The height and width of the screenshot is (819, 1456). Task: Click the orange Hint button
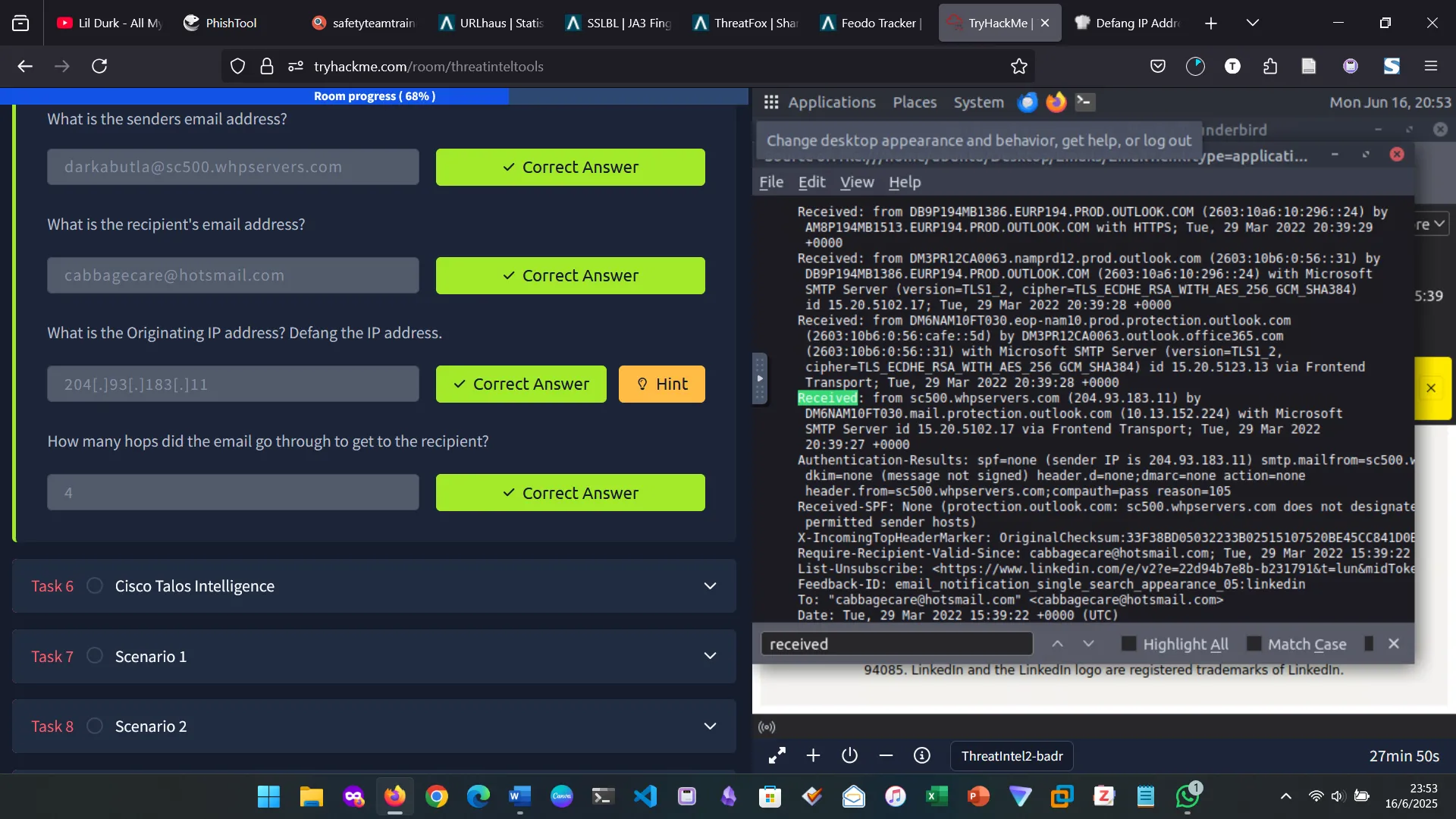click(661, 384)
